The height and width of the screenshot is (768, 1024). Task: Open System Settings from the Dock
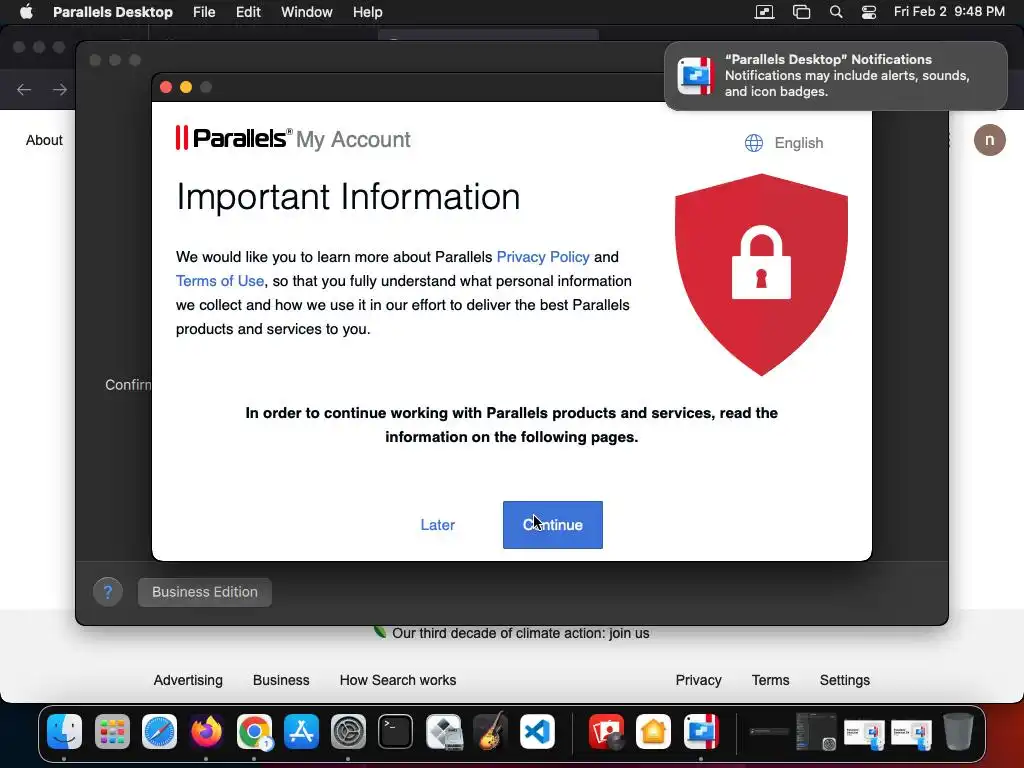tap(348, 731)
